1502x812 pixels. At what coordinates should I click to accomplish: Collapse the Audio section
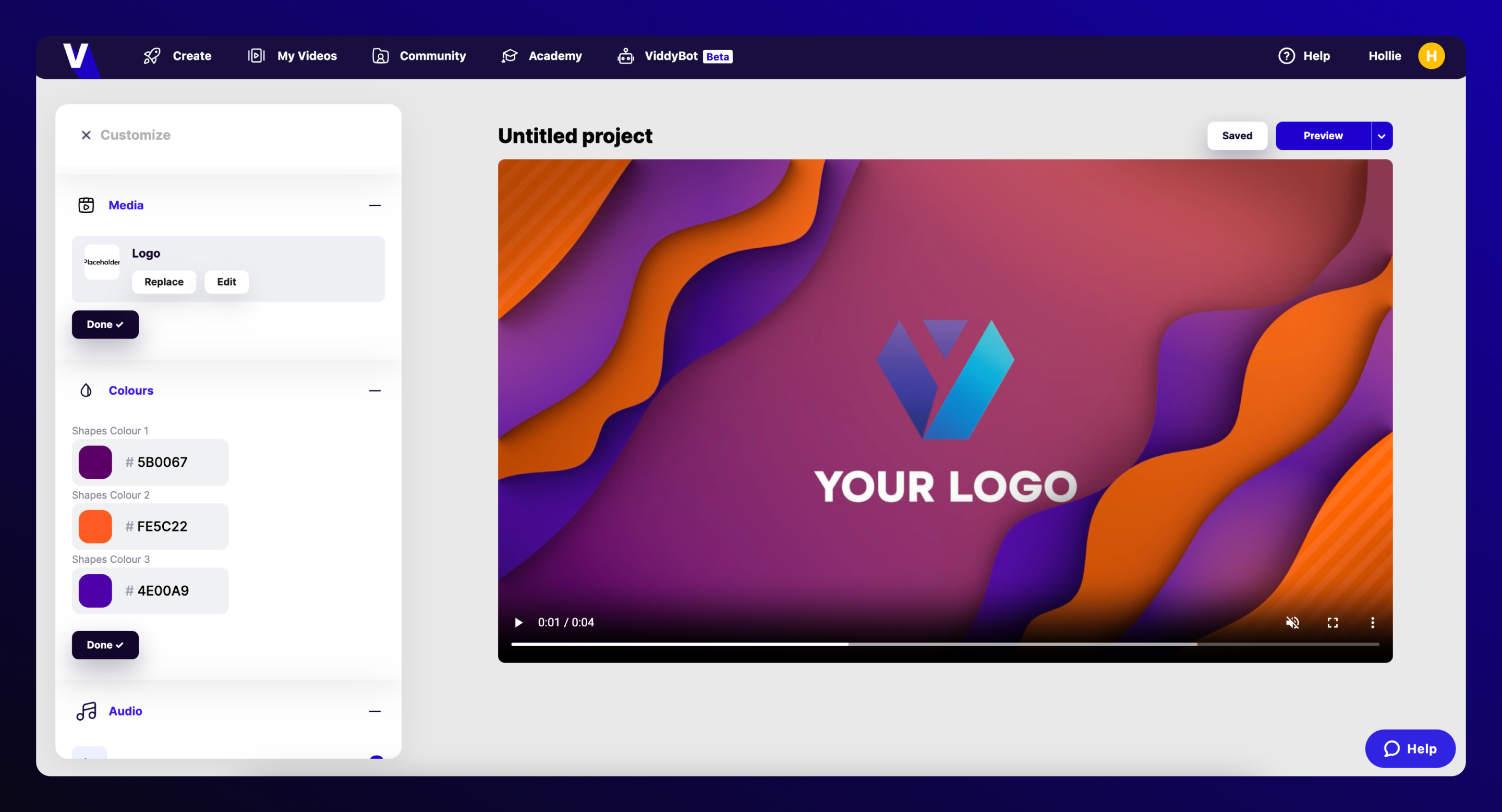point(375,711)
